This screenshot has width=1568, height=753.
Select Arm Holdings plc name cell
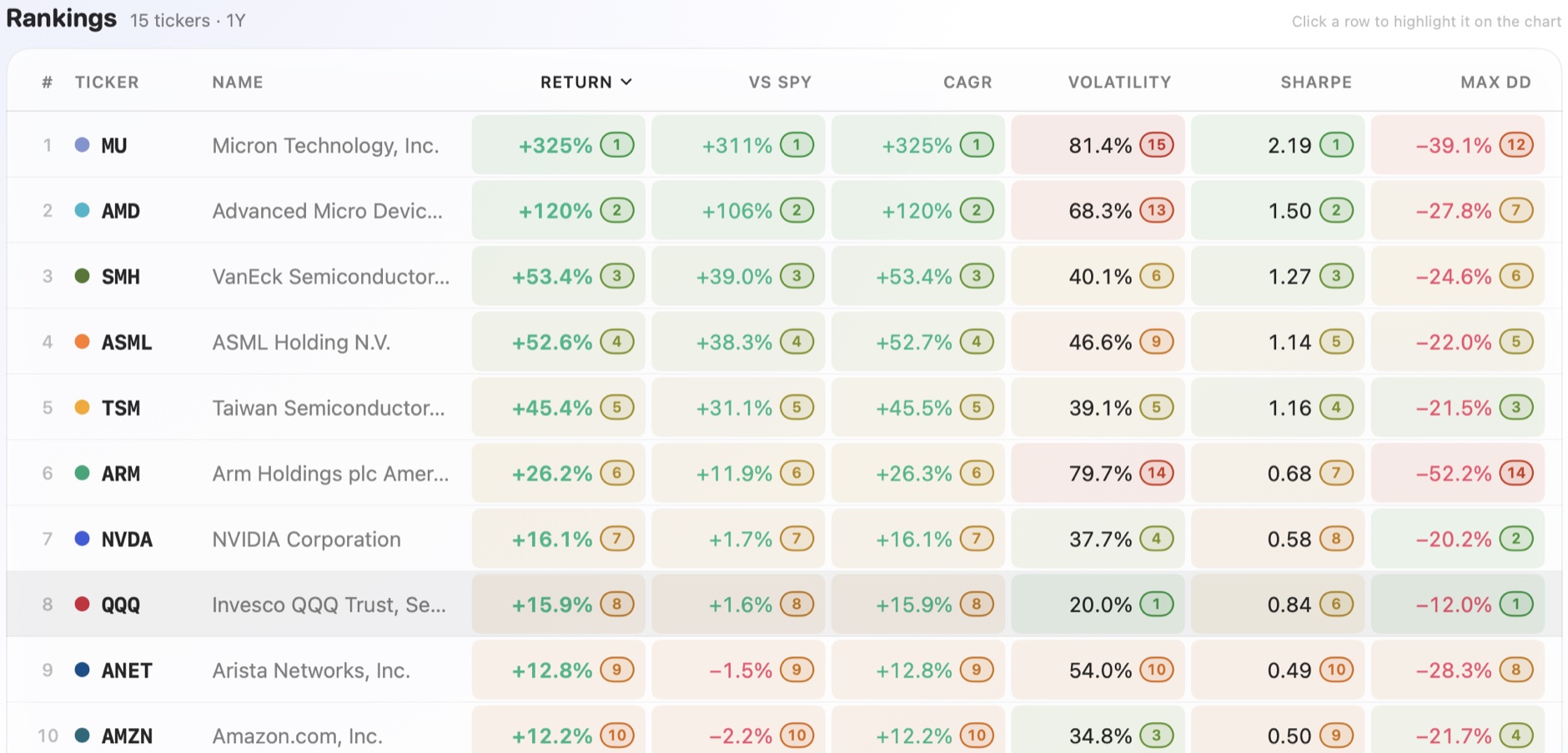point(330,474)
